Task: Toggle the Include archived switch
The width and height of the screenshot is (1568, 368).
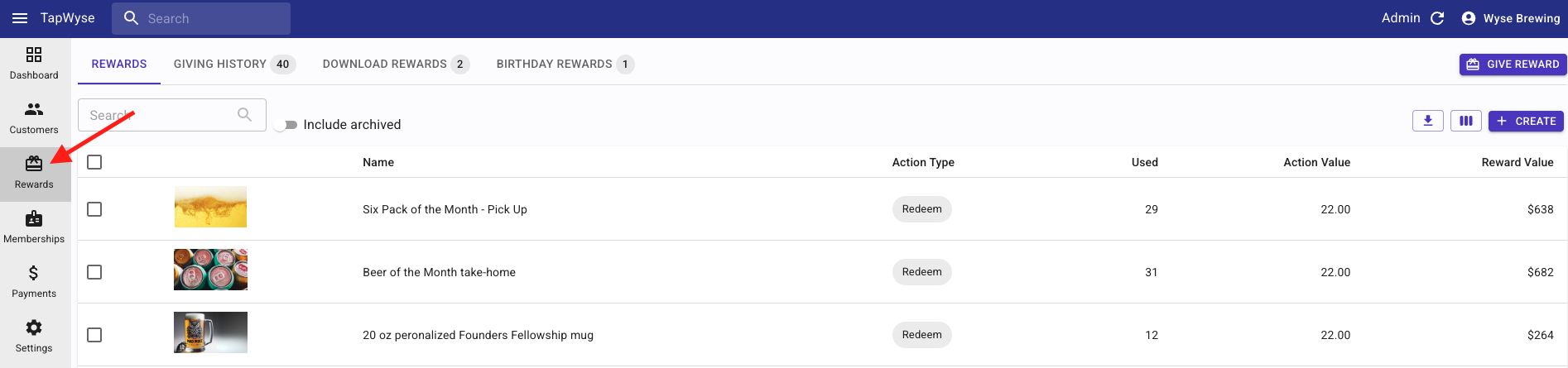Action: point(286,125)
